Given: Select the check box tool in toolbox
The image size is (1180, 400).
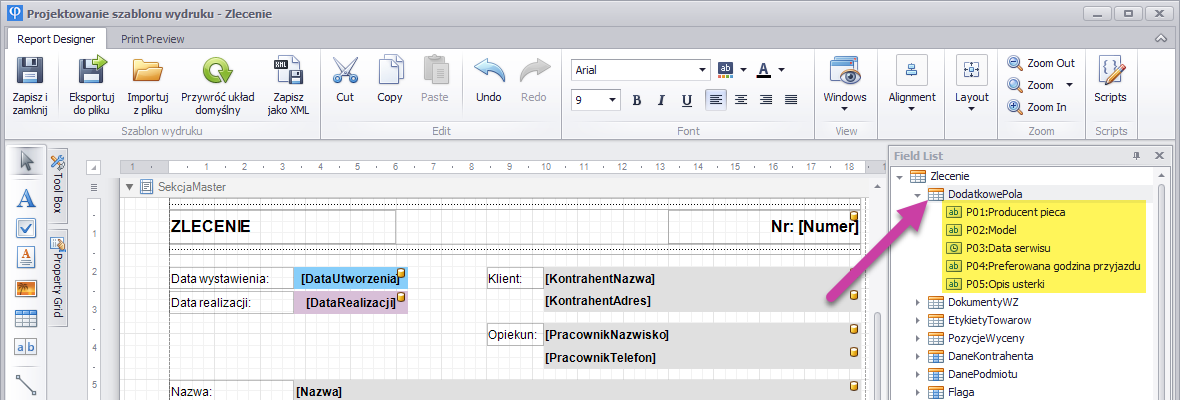Looking at the screenshot, I should coord(27,228).
